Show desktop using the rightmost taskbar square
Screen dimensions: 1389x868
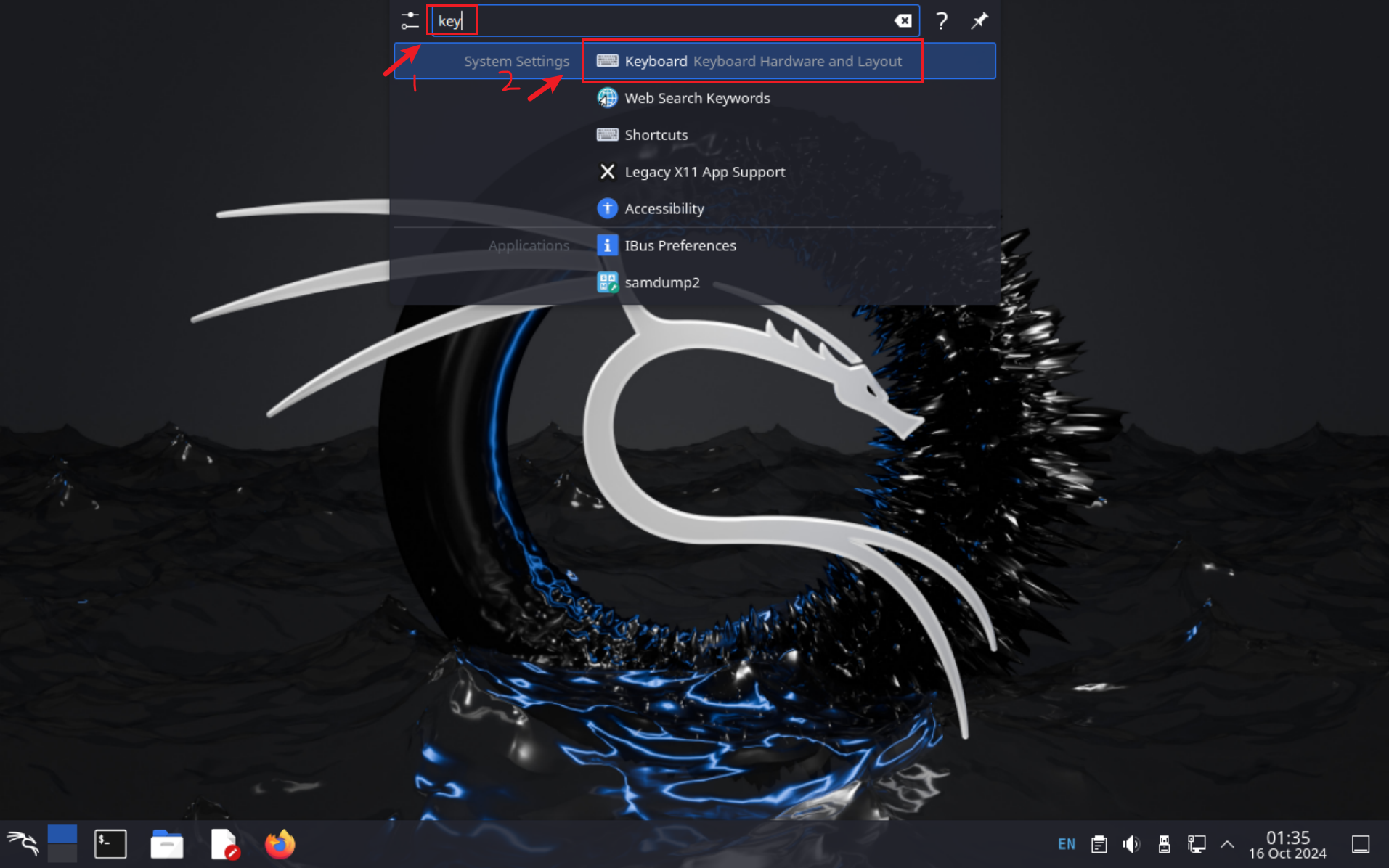pyautogui.click(x=1361, y=843)
